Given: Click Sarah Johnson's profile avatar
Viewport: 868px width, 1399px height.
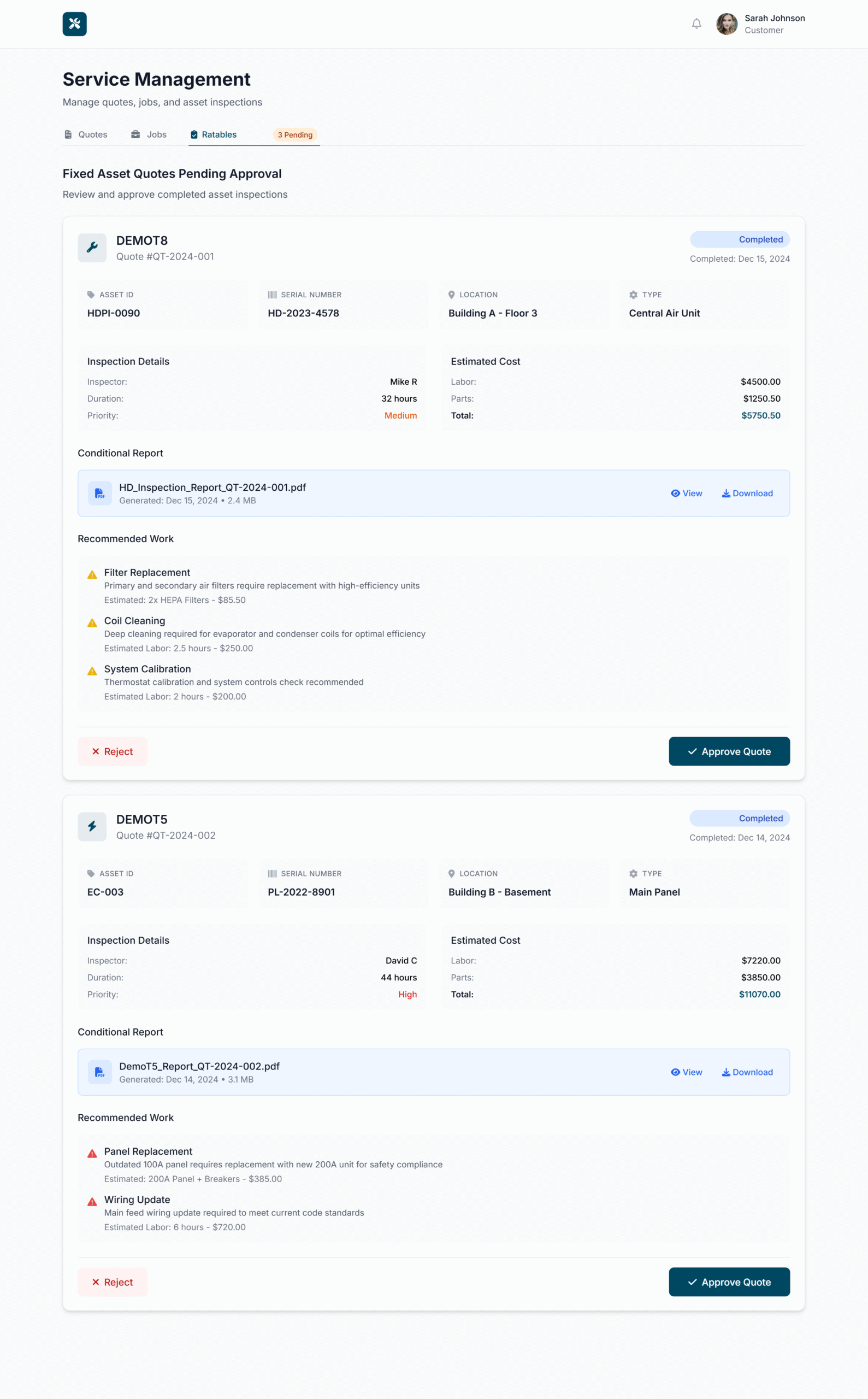Looking at the screenshot, I should point(726,24).
